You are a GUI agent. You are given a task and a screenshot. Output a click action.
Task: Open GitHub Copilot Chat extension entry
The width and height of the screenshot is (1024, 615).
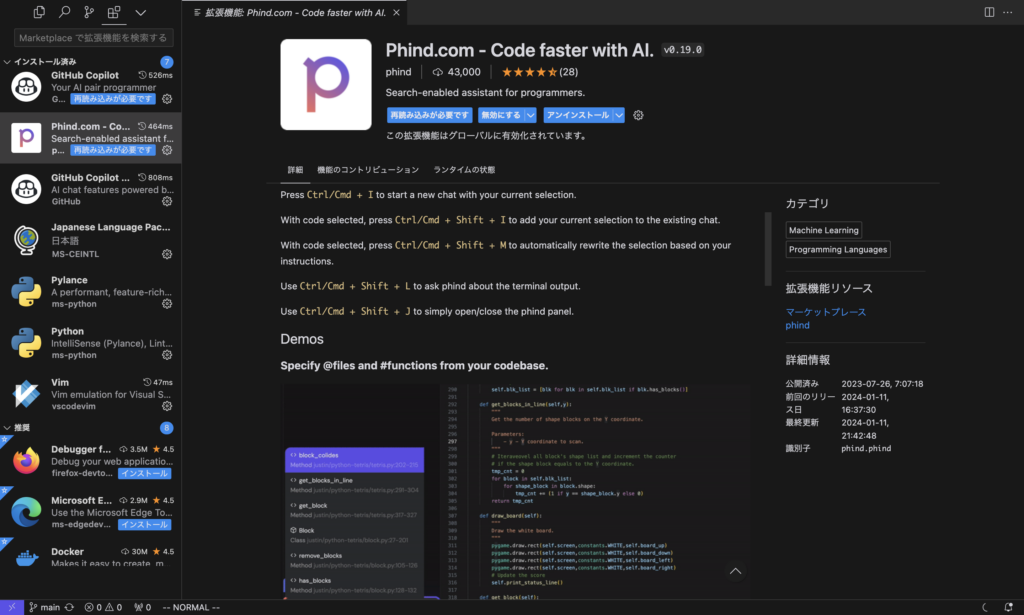click(x=91, y=189)
